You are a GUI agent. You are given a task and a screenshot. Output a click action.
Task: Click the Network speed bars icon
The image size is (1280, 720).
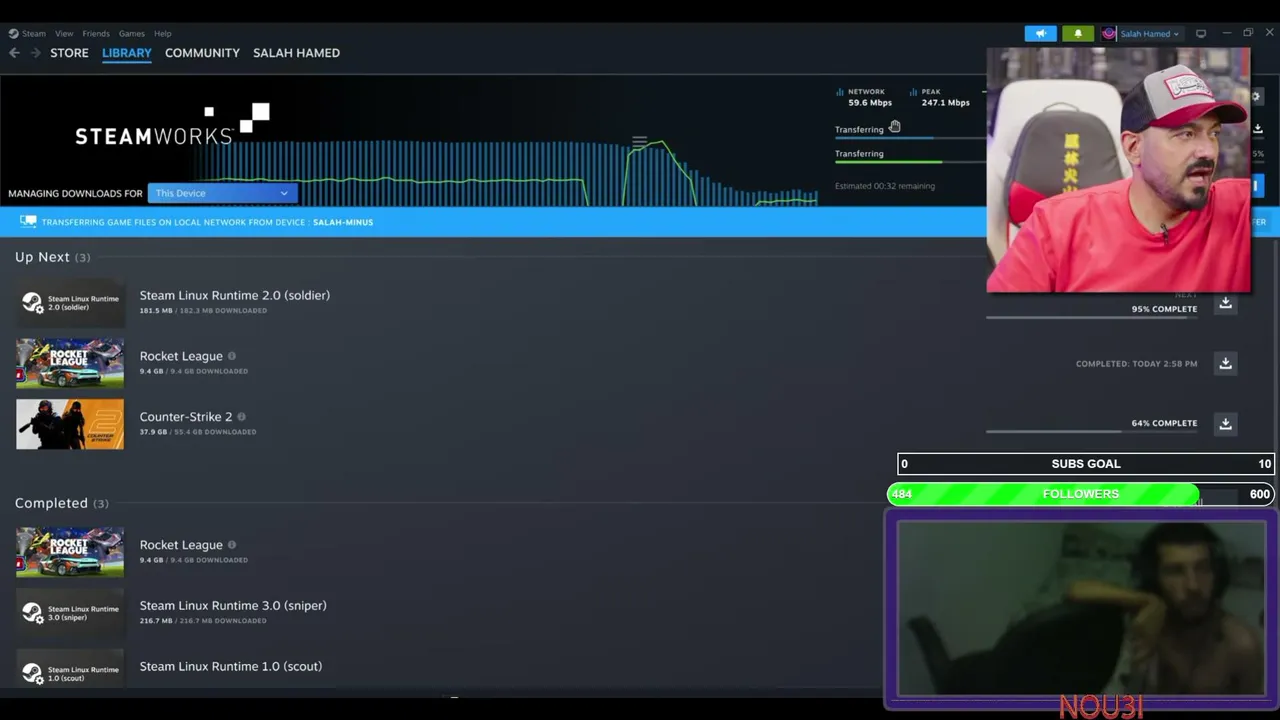click(840, 92)
